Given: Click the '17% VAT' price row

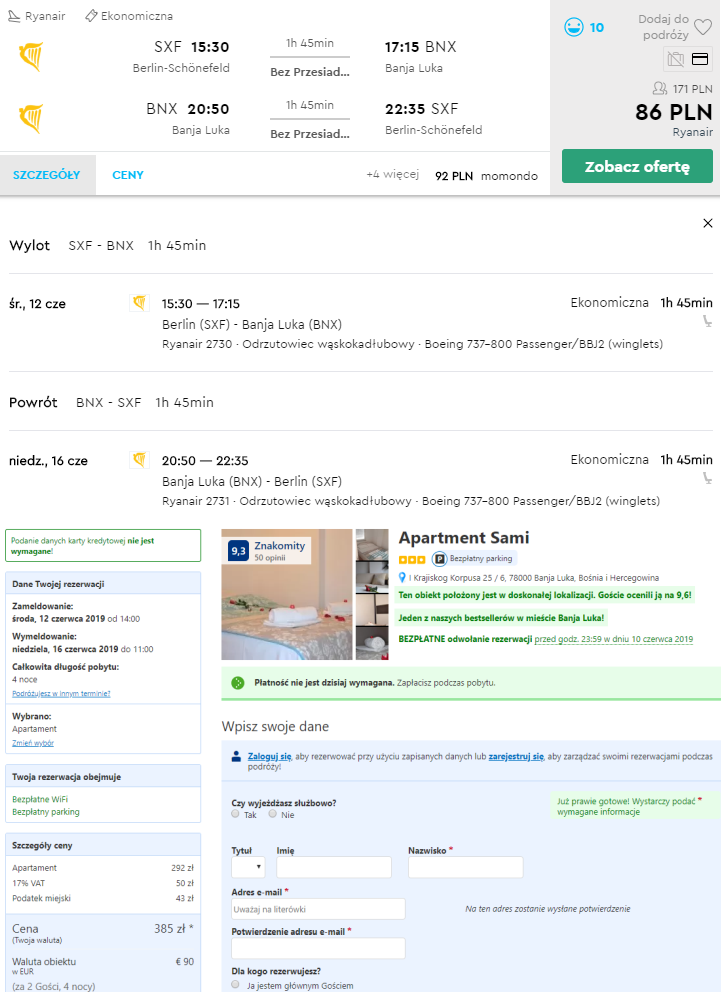Looking at the screenshot, I should pos(103,883).
